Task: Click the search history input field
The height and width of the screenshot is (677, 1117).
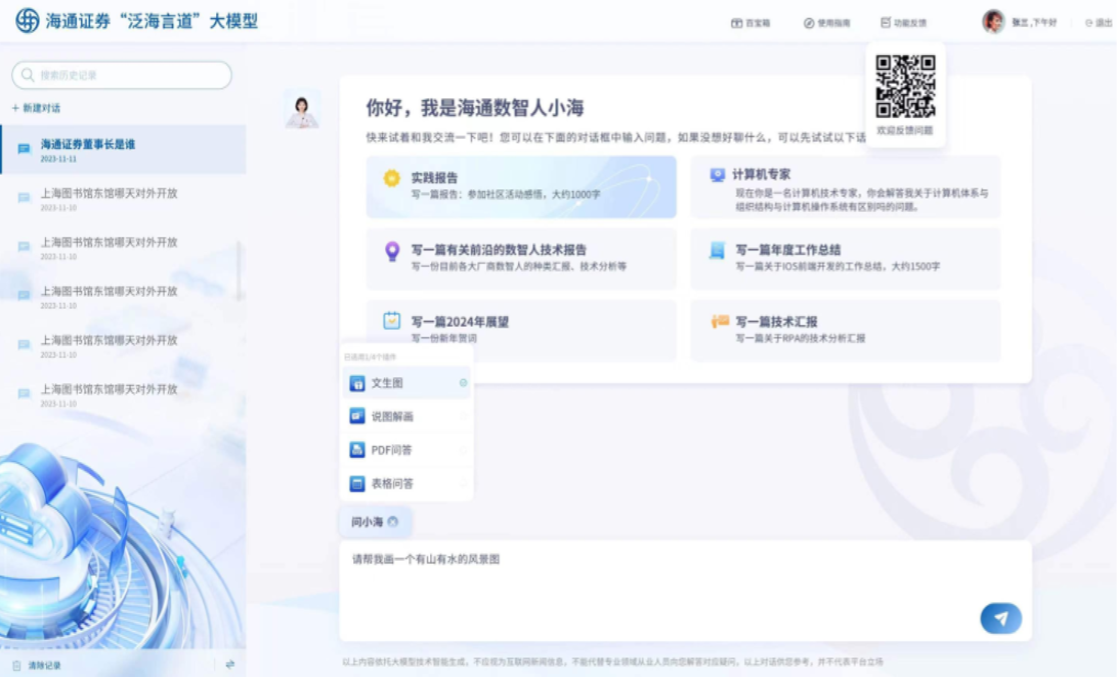Action: [x=122, y=75]
